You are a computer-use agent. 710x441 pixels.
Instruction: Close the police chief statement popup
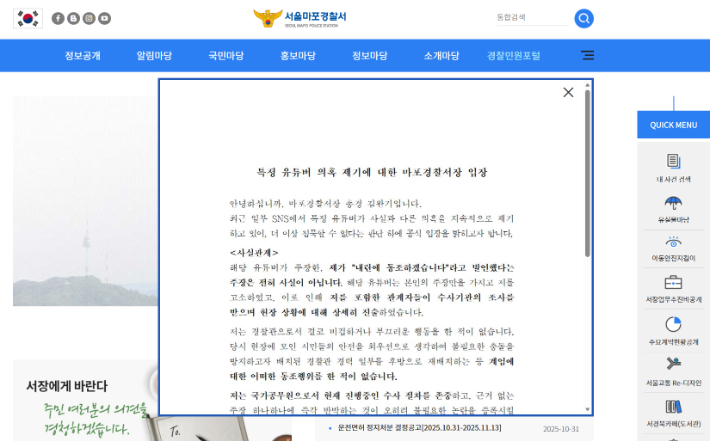(x=568, y=92)
